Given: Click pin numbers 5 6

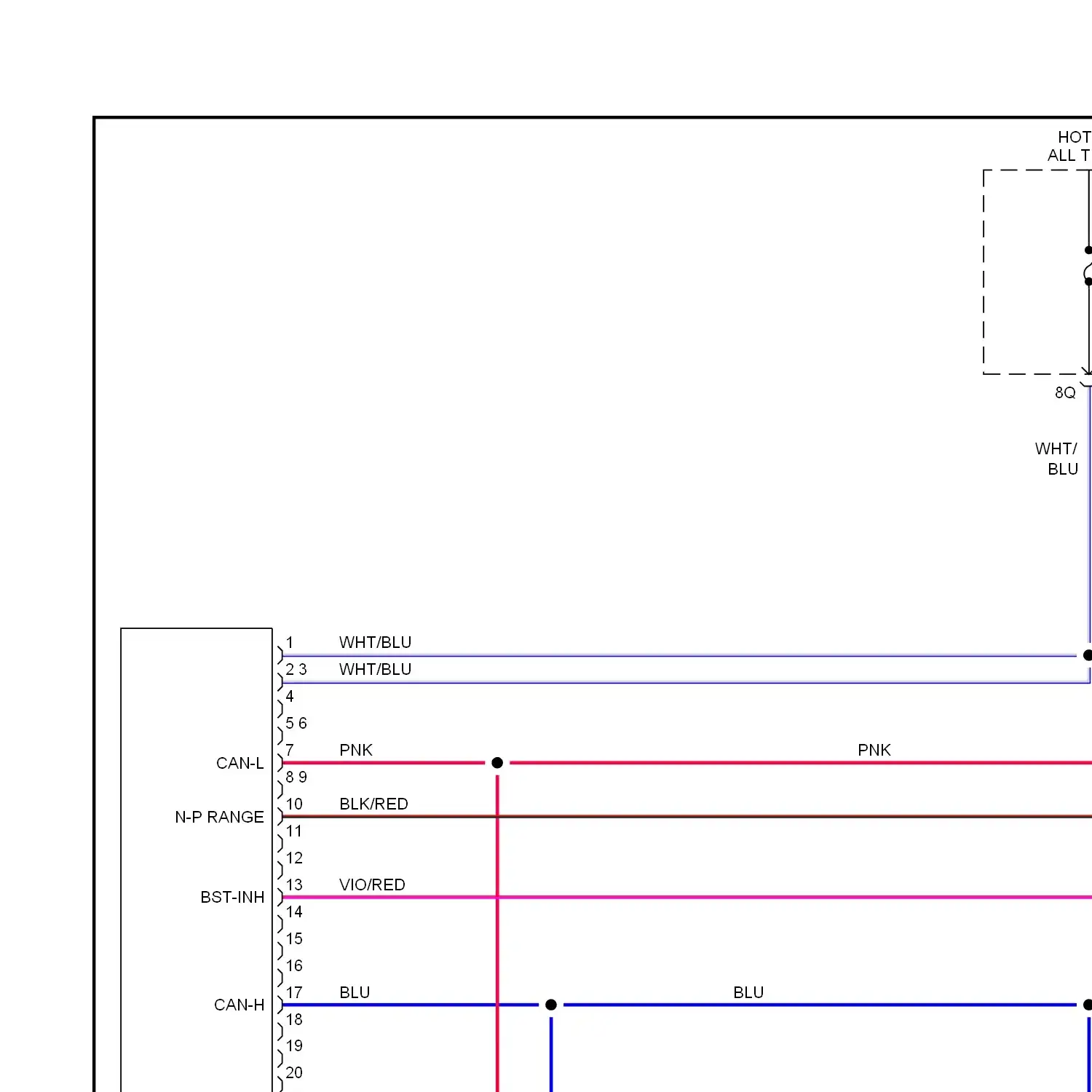Looking at the screenshot, I should point(296,723).
